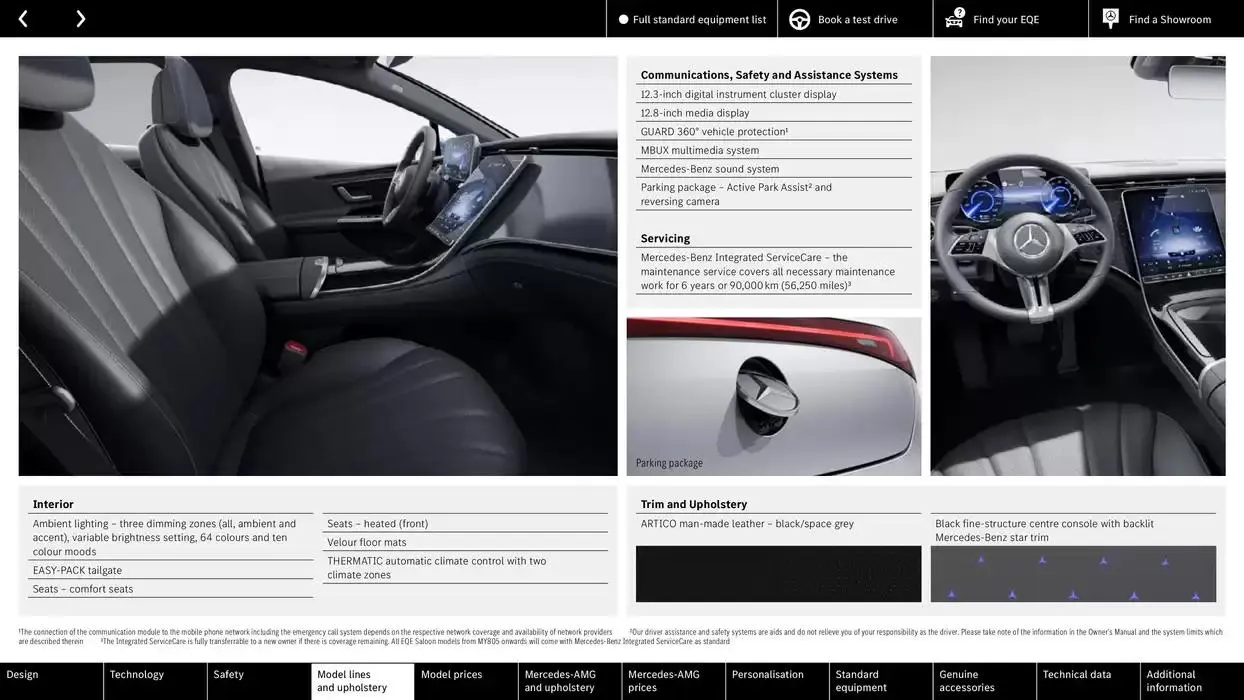Select the backlit star trim swatch
The height and width of the screenshot is (700, 1244).
[x=1073, y=574]
